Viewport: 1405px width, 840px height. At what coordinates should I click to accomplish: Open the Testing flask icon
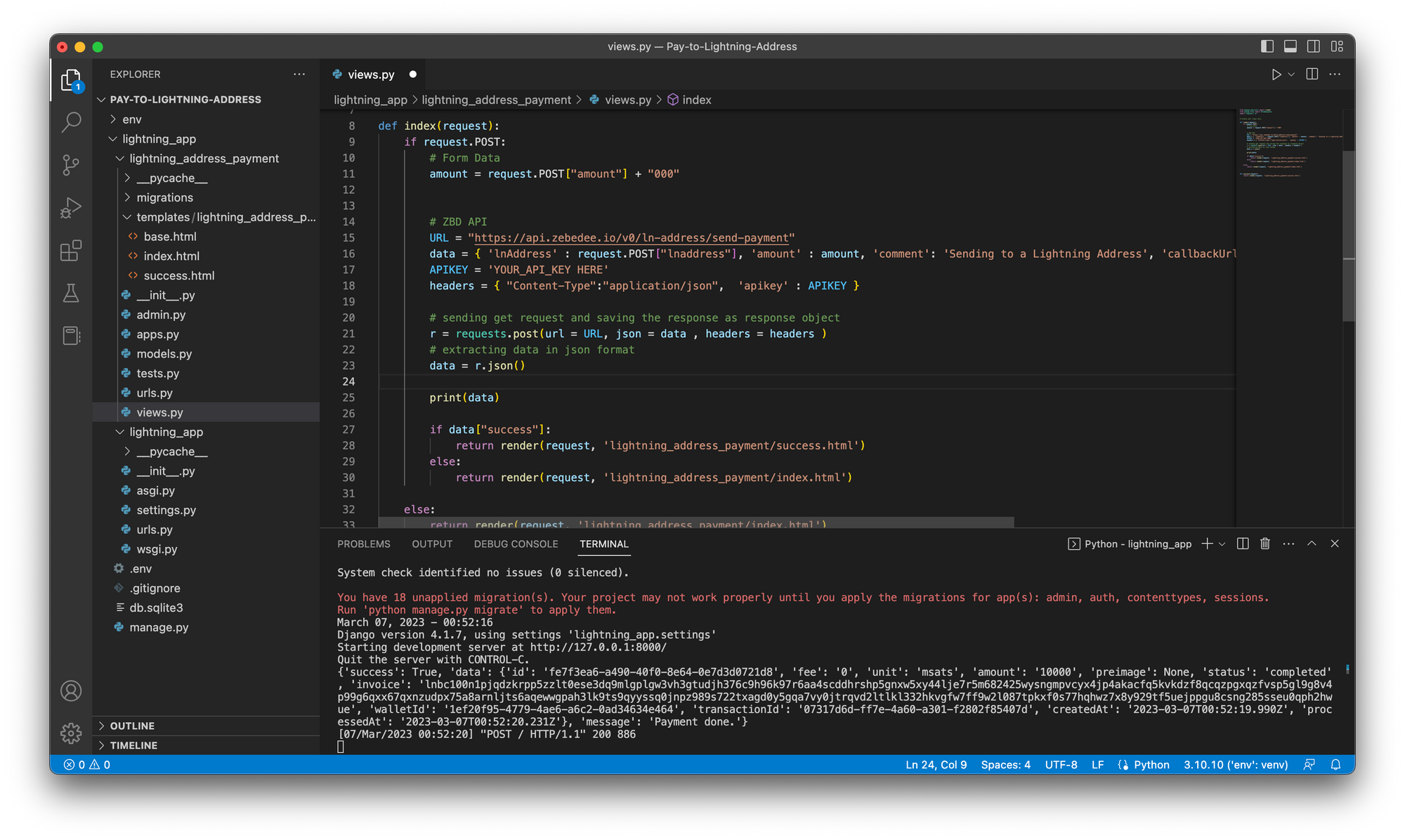[71, 293]
